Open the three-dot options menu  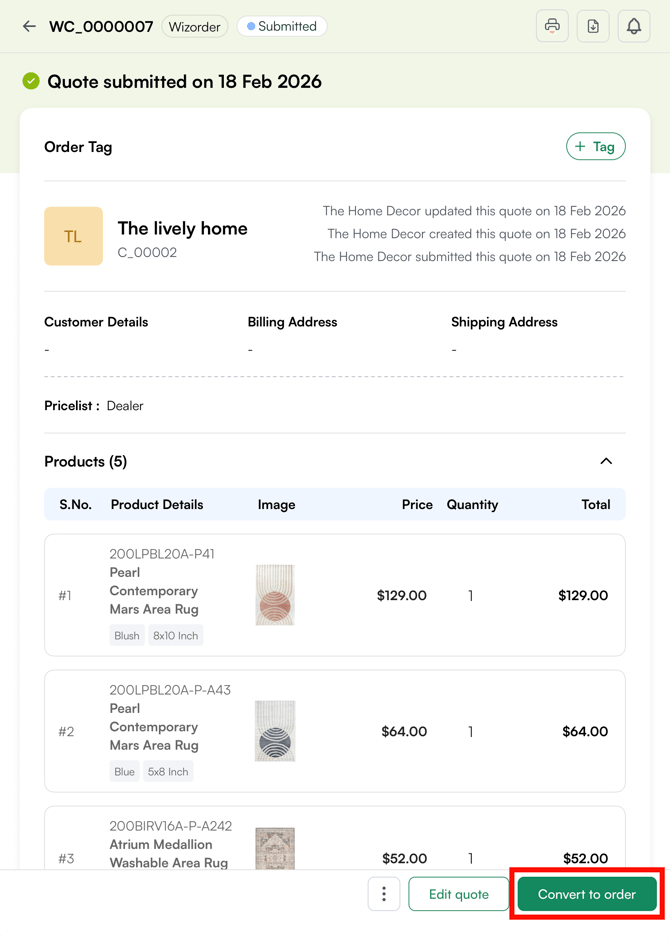tap(384, 894)
